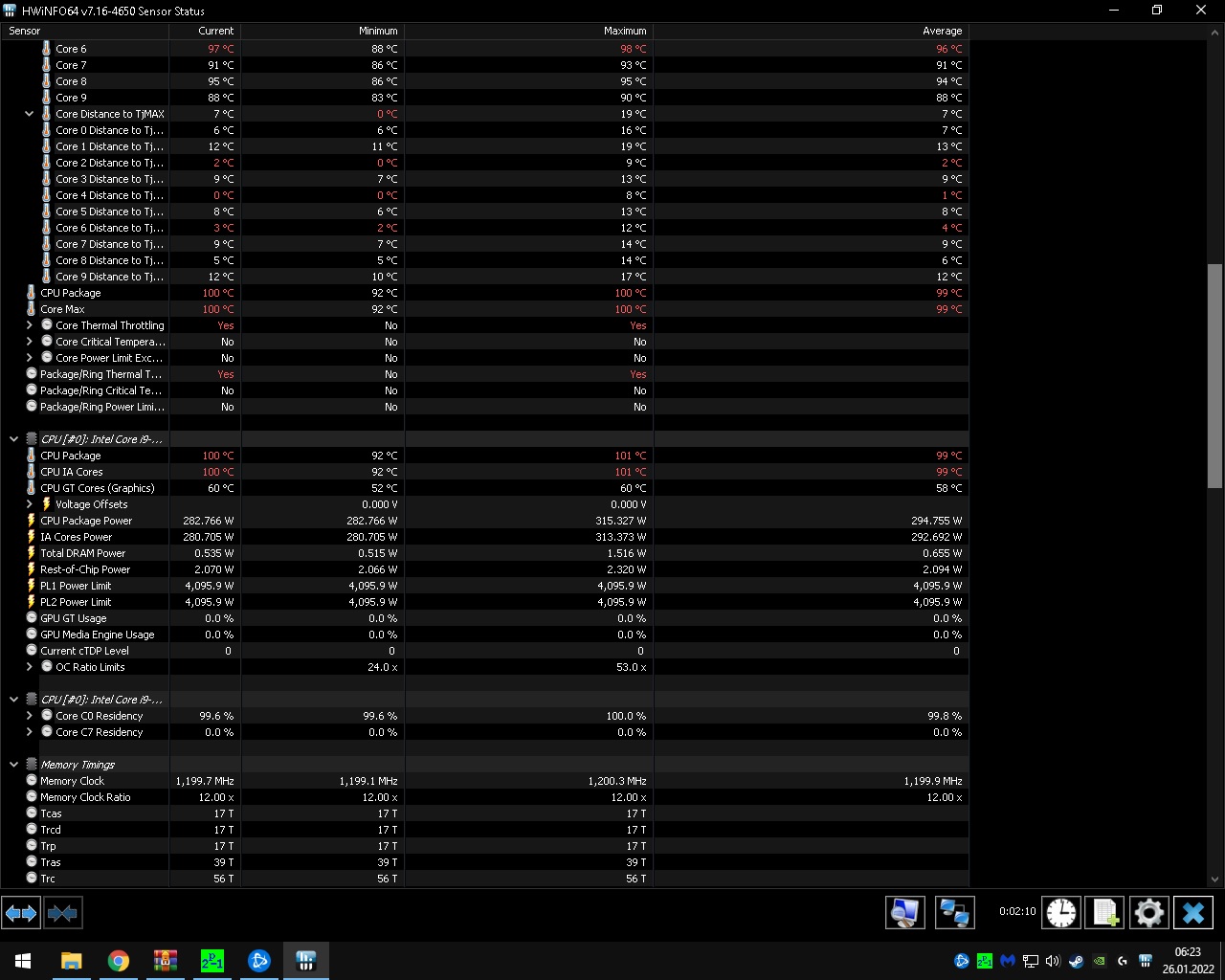1225x980 pixels.
Task: Click NVIDIA icon in system tray
Action: pos(1100,961)
